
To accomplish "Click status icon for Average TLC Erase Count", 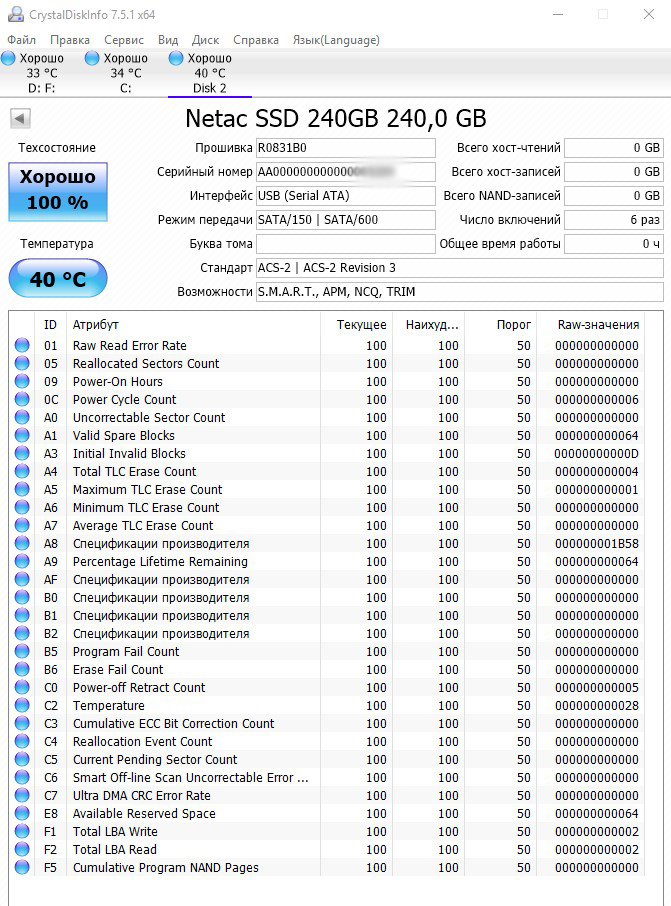I will coord(22,525).
